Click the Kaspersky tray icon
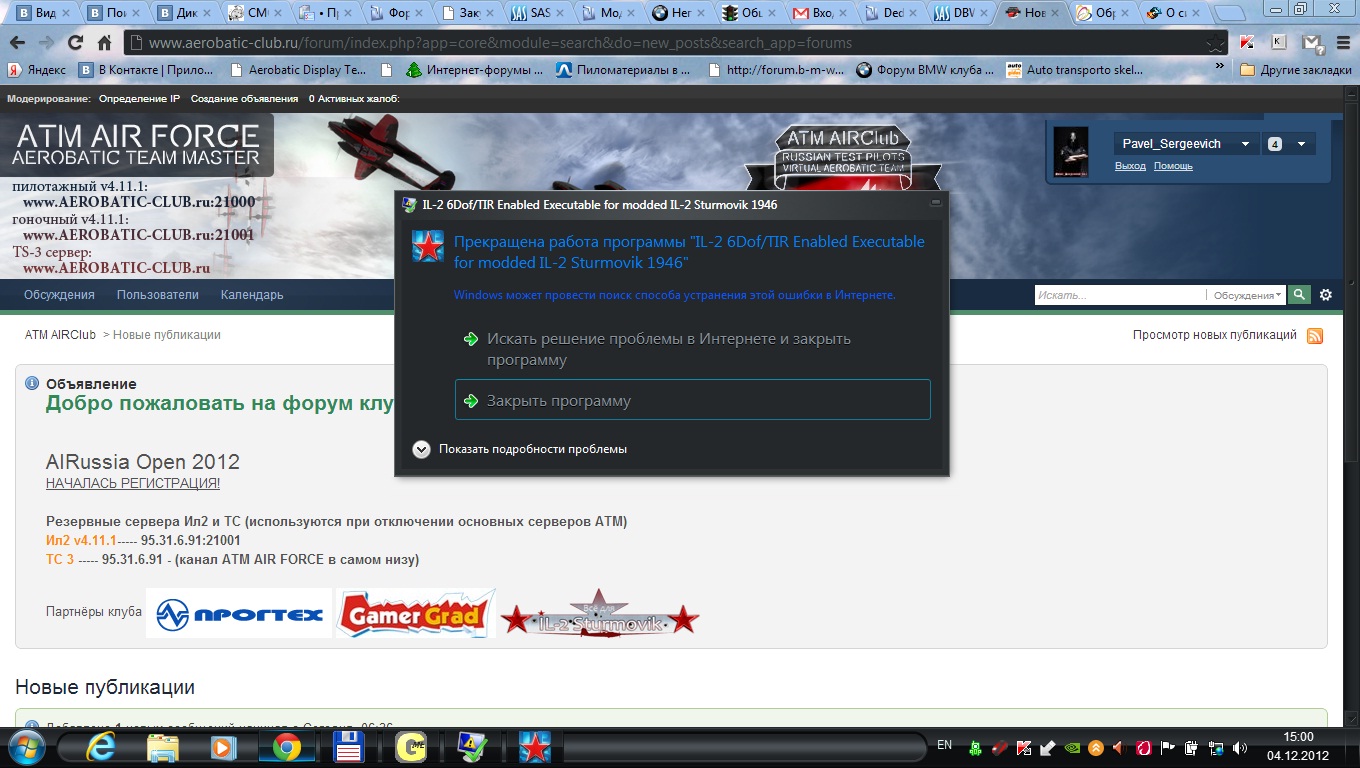 [1025, 748]
